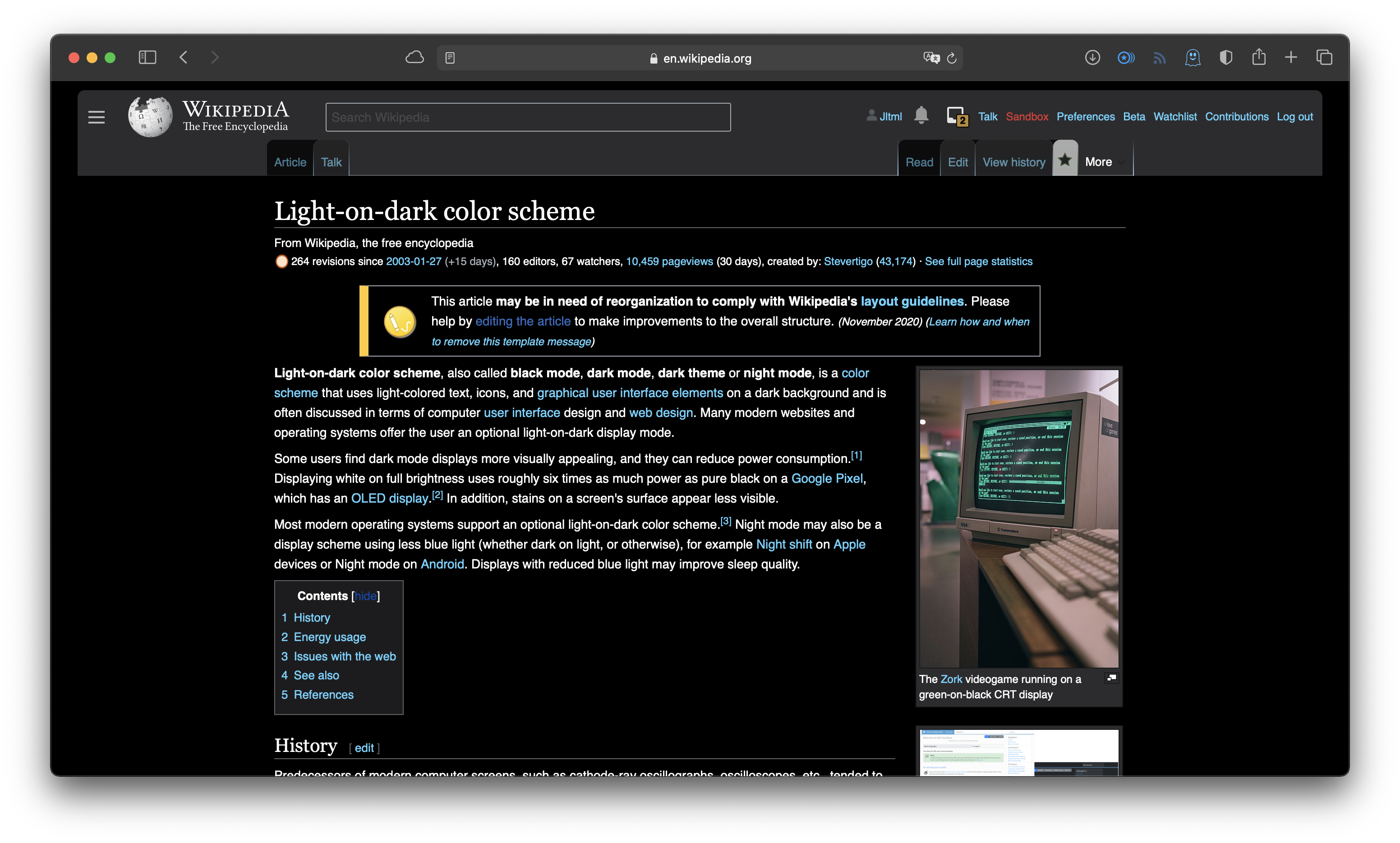Open See full page statistics
This screenshot has height=843, width=1400.
pos(978,261)
